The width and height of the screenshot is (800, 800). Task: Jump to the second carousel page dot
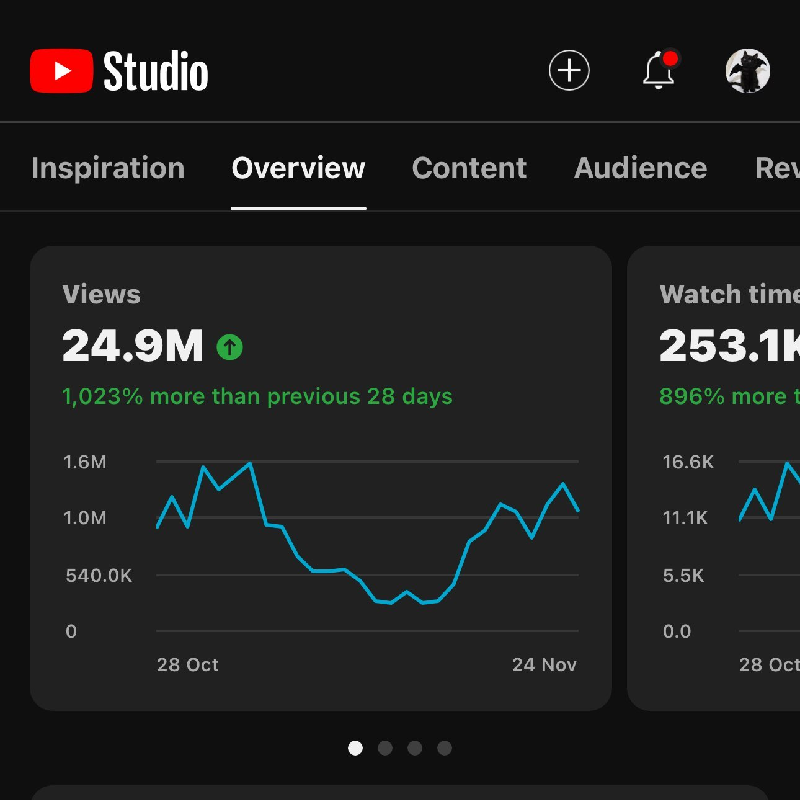coord(385,748)
